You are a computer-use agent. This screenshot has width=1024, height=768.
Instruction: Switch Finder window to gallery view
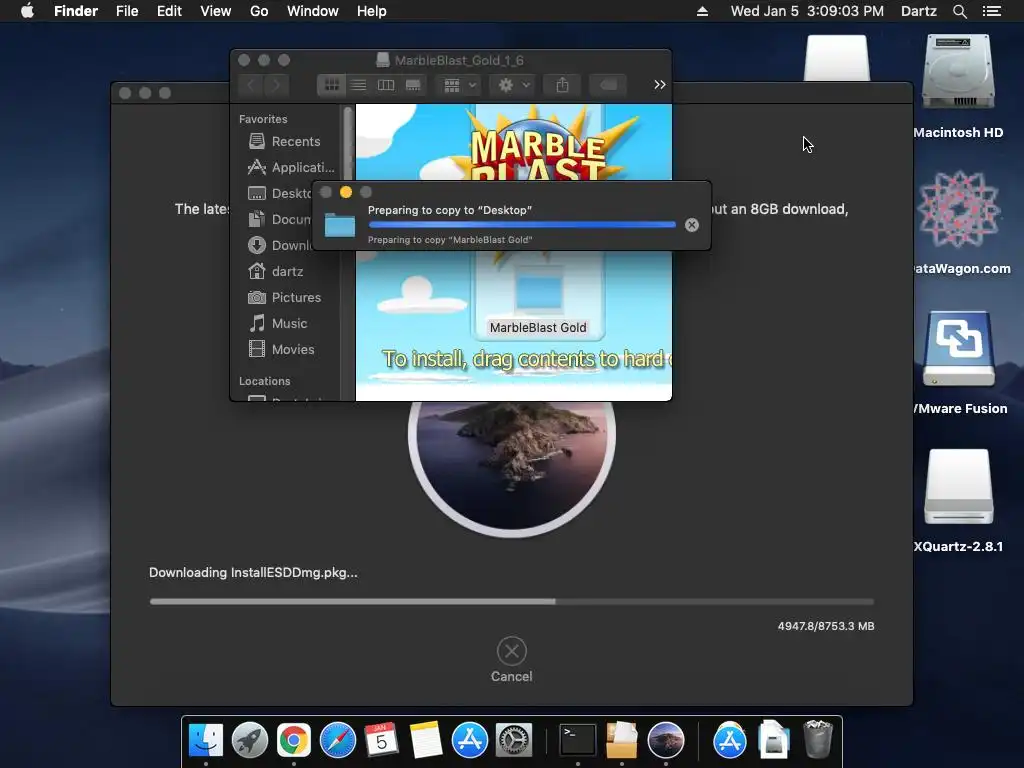413,85
